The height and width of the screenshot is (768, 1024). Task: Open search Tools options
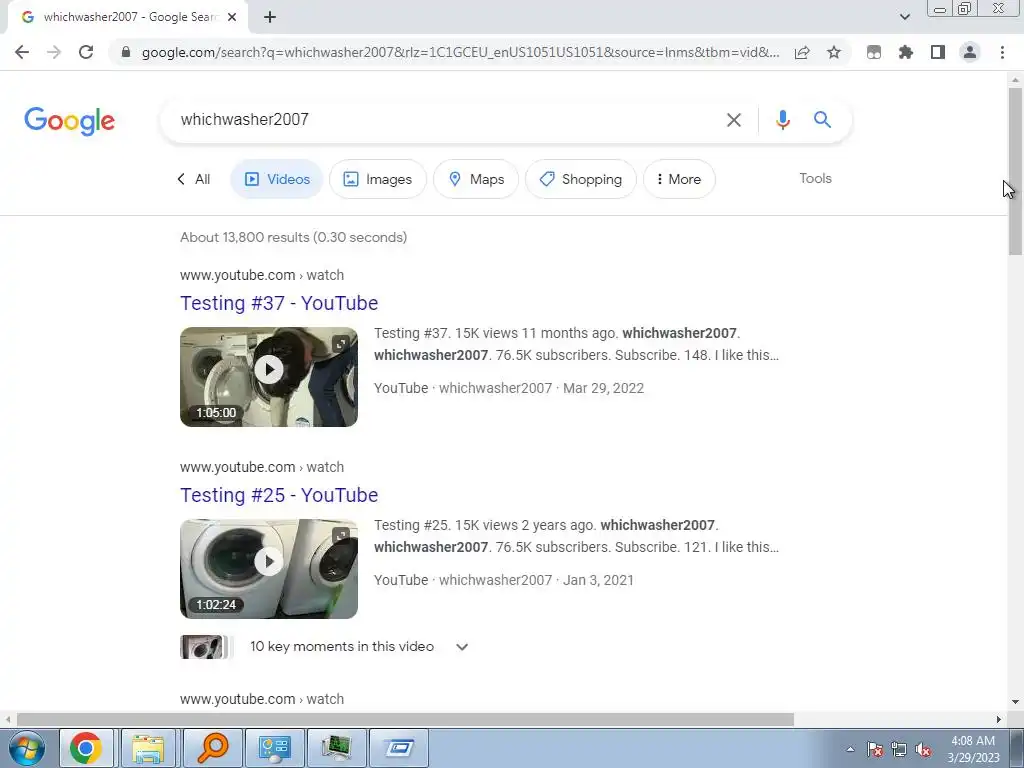(x=815, y=178)
